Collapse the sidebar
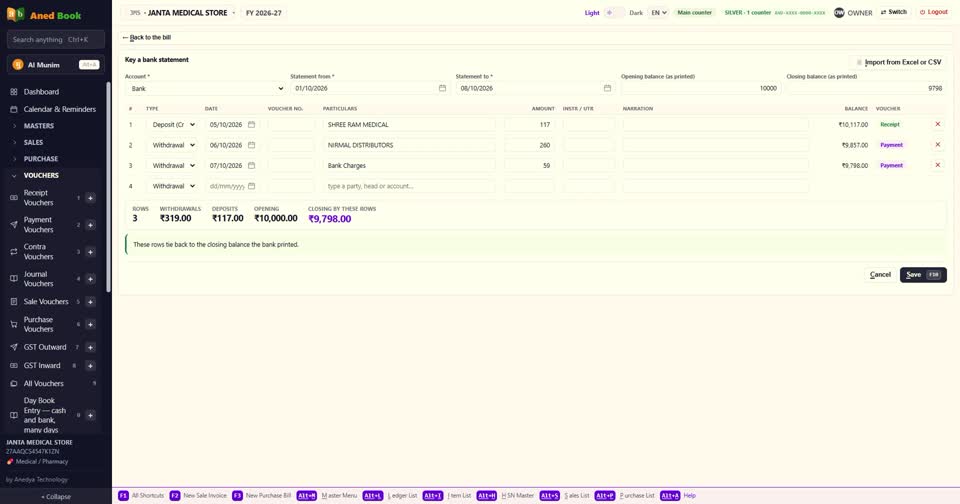The image size is (960, 504). pos(56,497)
